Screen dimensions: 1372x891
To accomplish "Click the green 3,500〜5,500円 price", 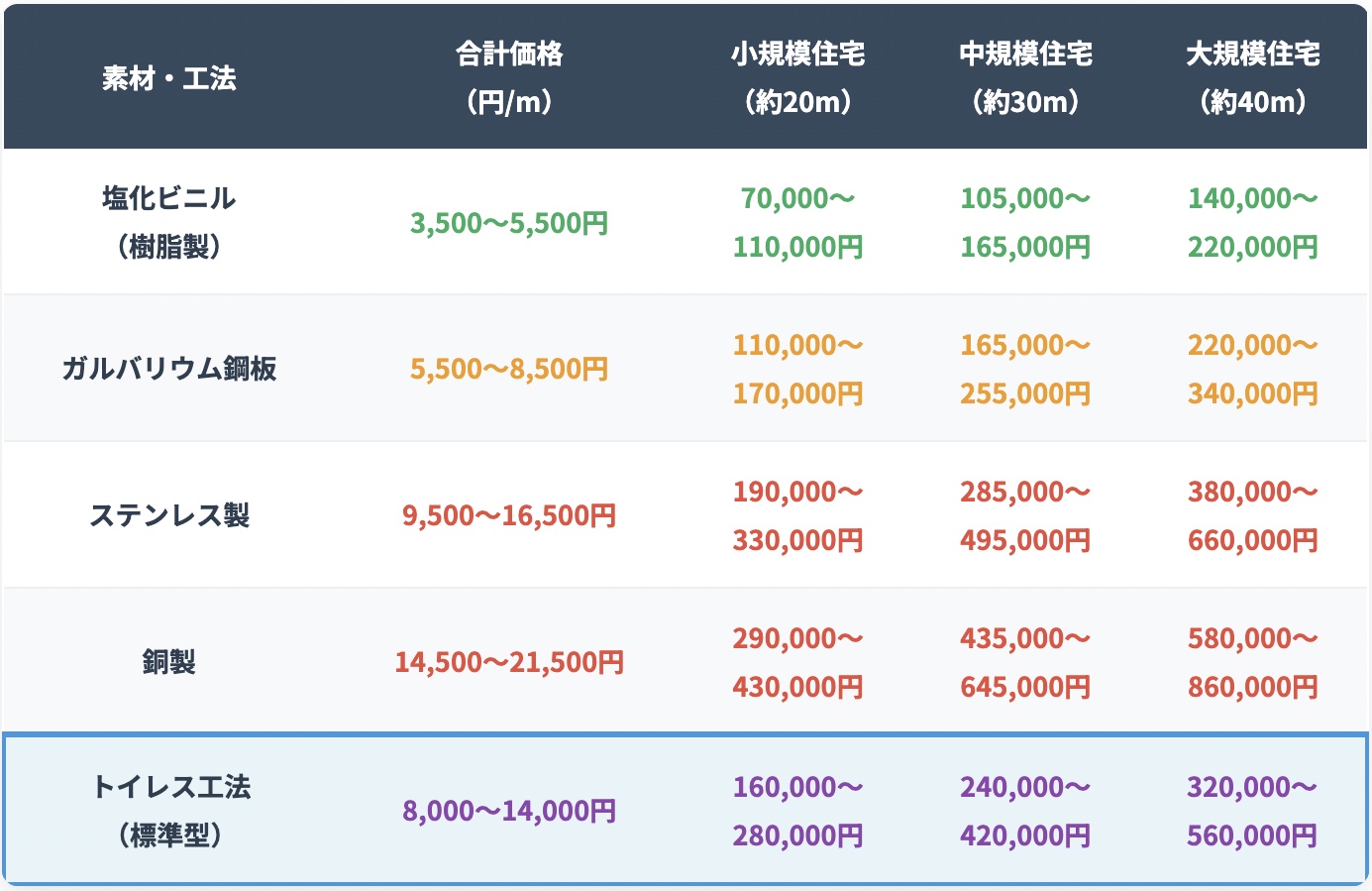I will [x=509, y=223].
